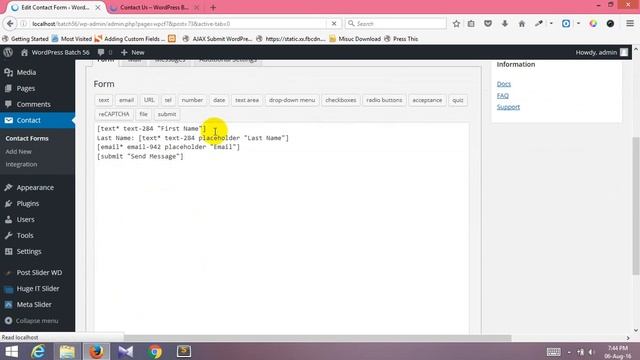
Task: Stop loading with the address bar X
Action: (334, 24)
